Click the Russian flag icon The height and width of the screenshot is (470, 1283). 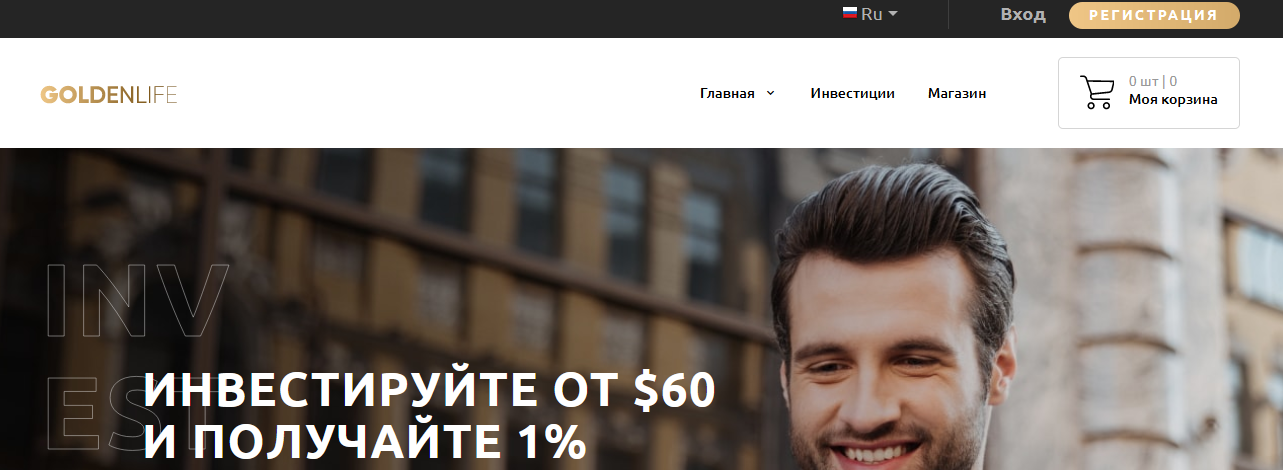(850, 14)
